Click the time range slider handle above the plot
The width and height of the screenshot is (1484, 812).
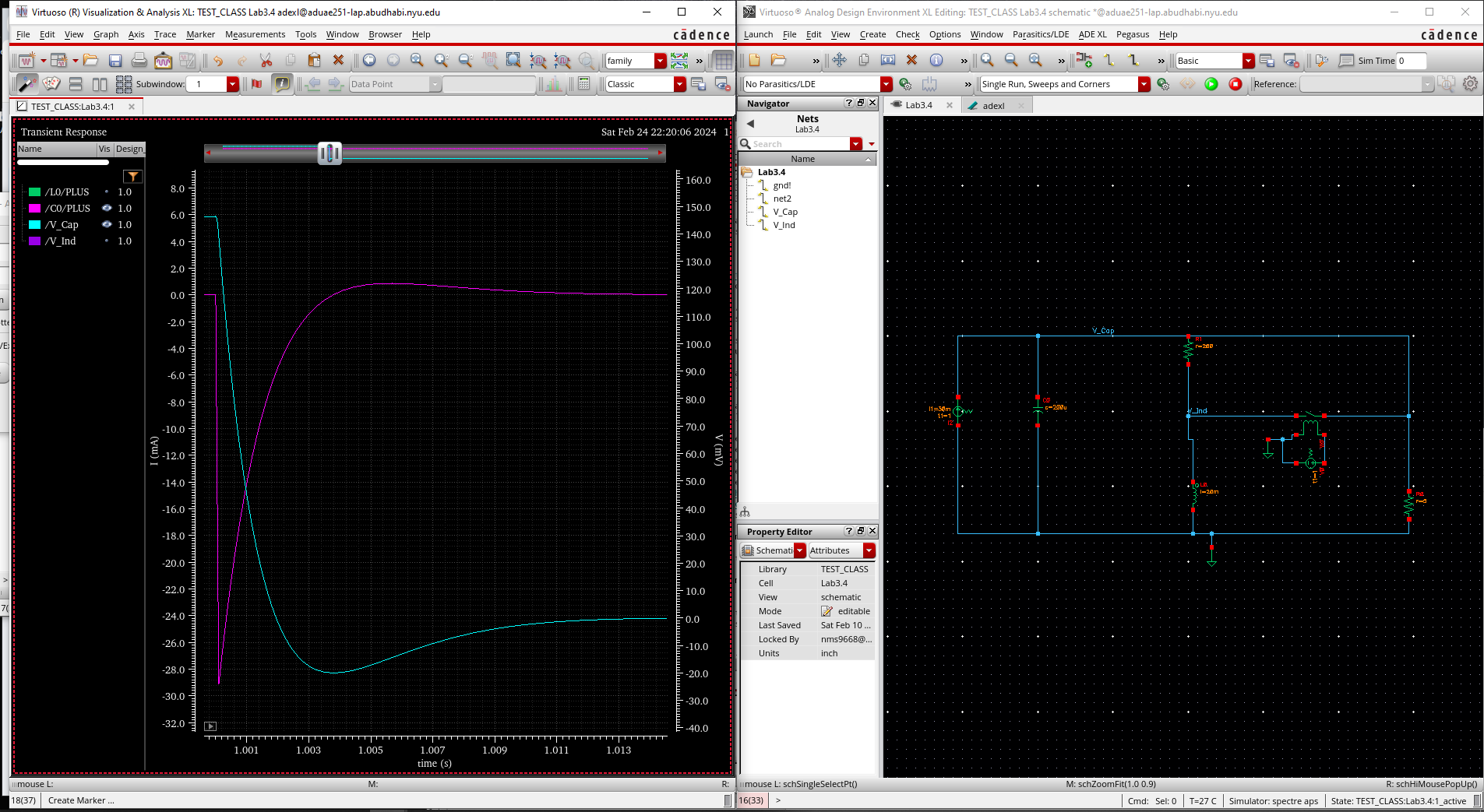330,153
